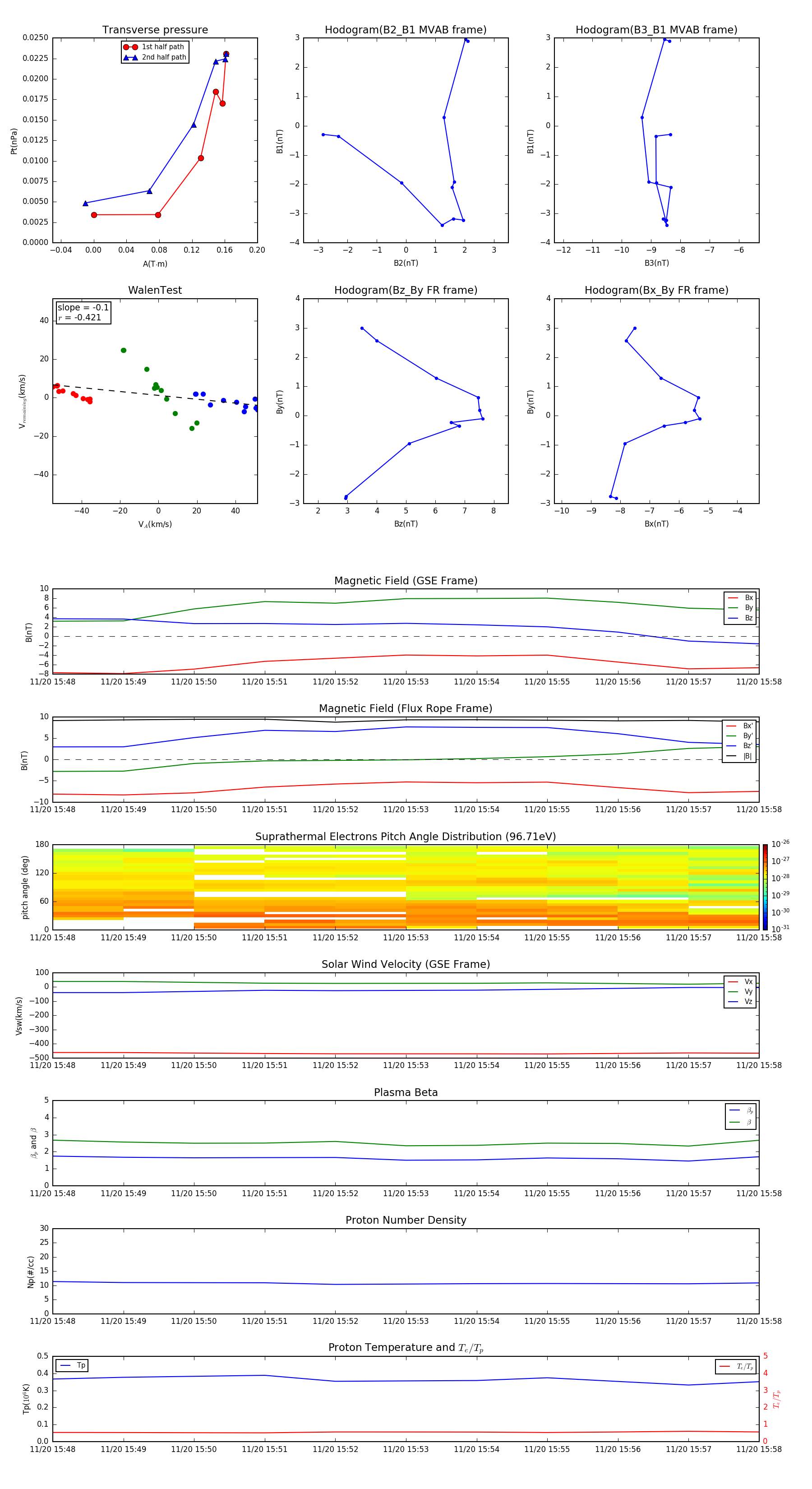
Task: Click the "Bx(nT)" x-axis label
Action: [656, 524]
